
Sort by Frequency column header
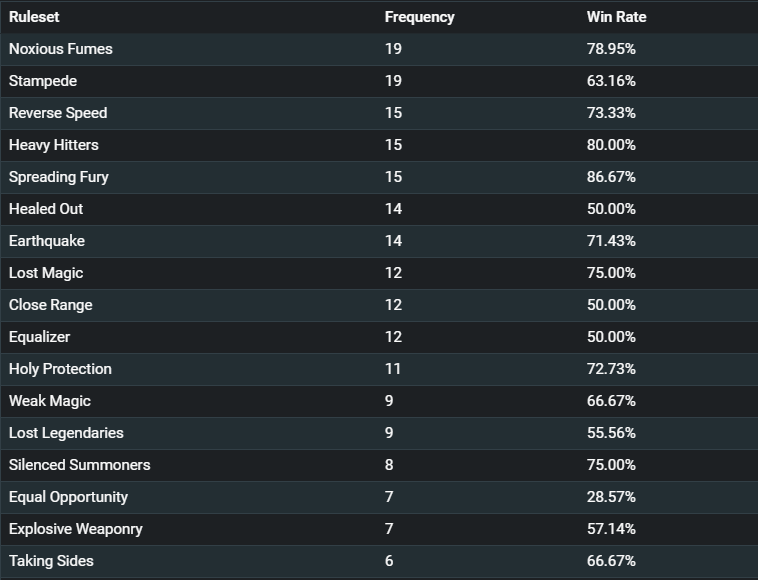(x=419, y=17)
